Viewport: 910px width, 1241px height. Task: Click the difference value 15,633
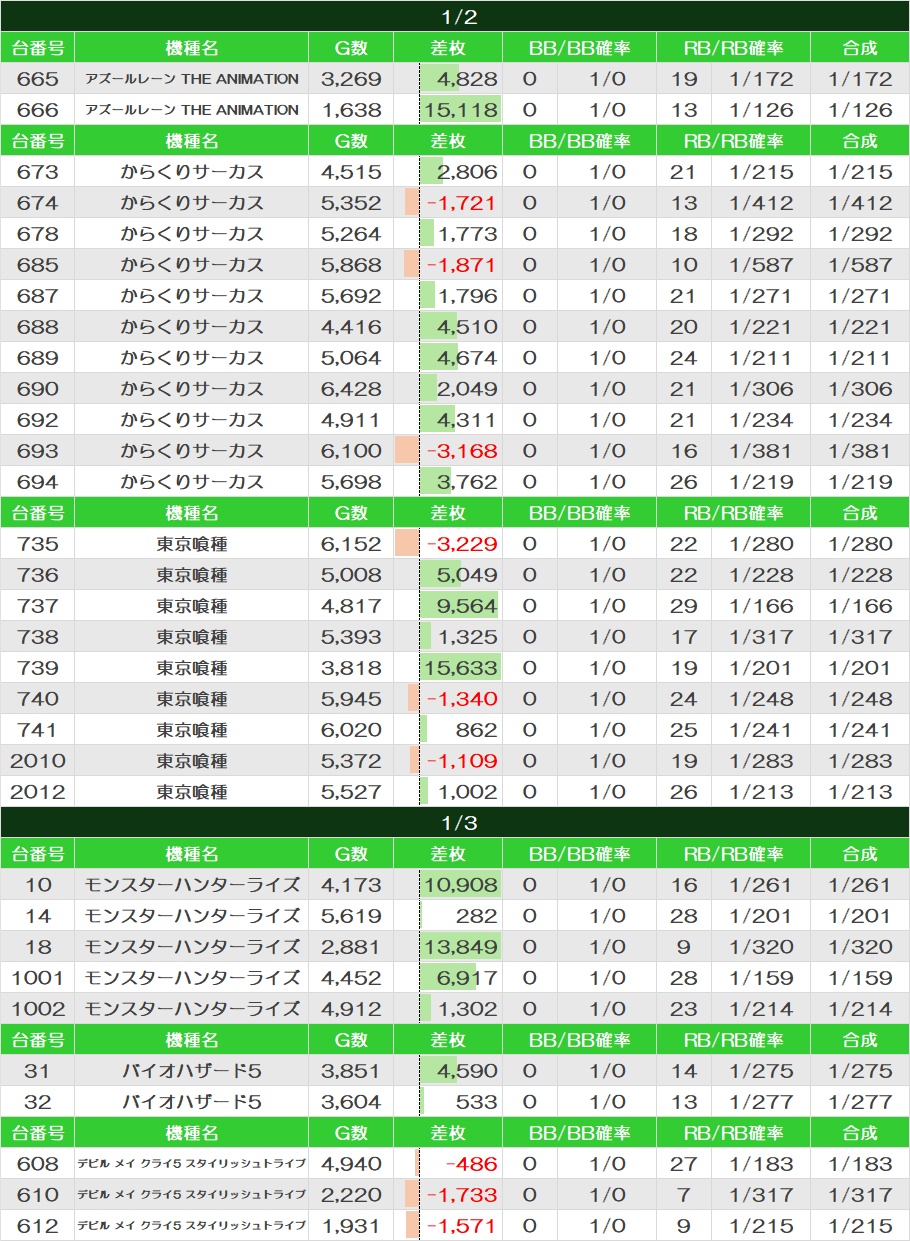[x=460, y=668]
